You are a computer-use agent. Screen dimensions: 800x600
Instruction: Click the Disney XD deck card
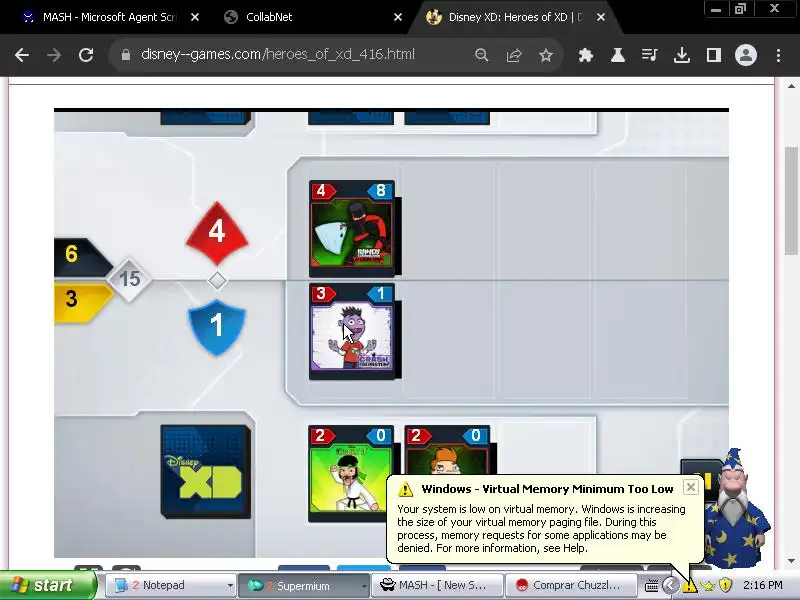(x=205, y=471)
